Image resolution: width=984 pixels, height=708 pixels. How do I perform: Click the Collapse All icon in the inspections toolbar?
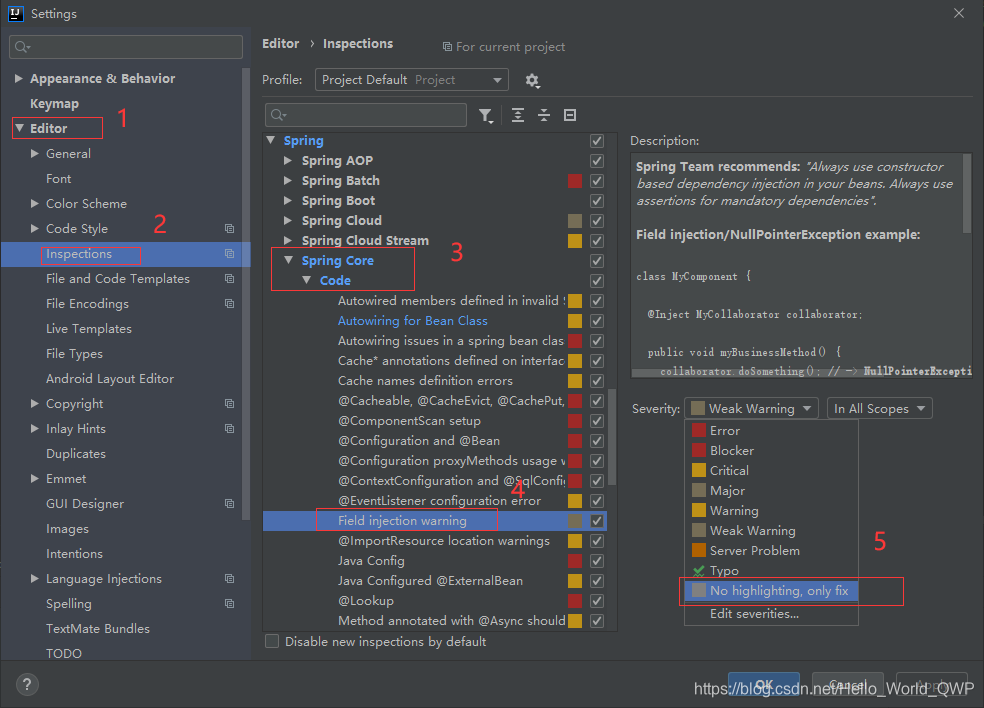click(543, 115)
